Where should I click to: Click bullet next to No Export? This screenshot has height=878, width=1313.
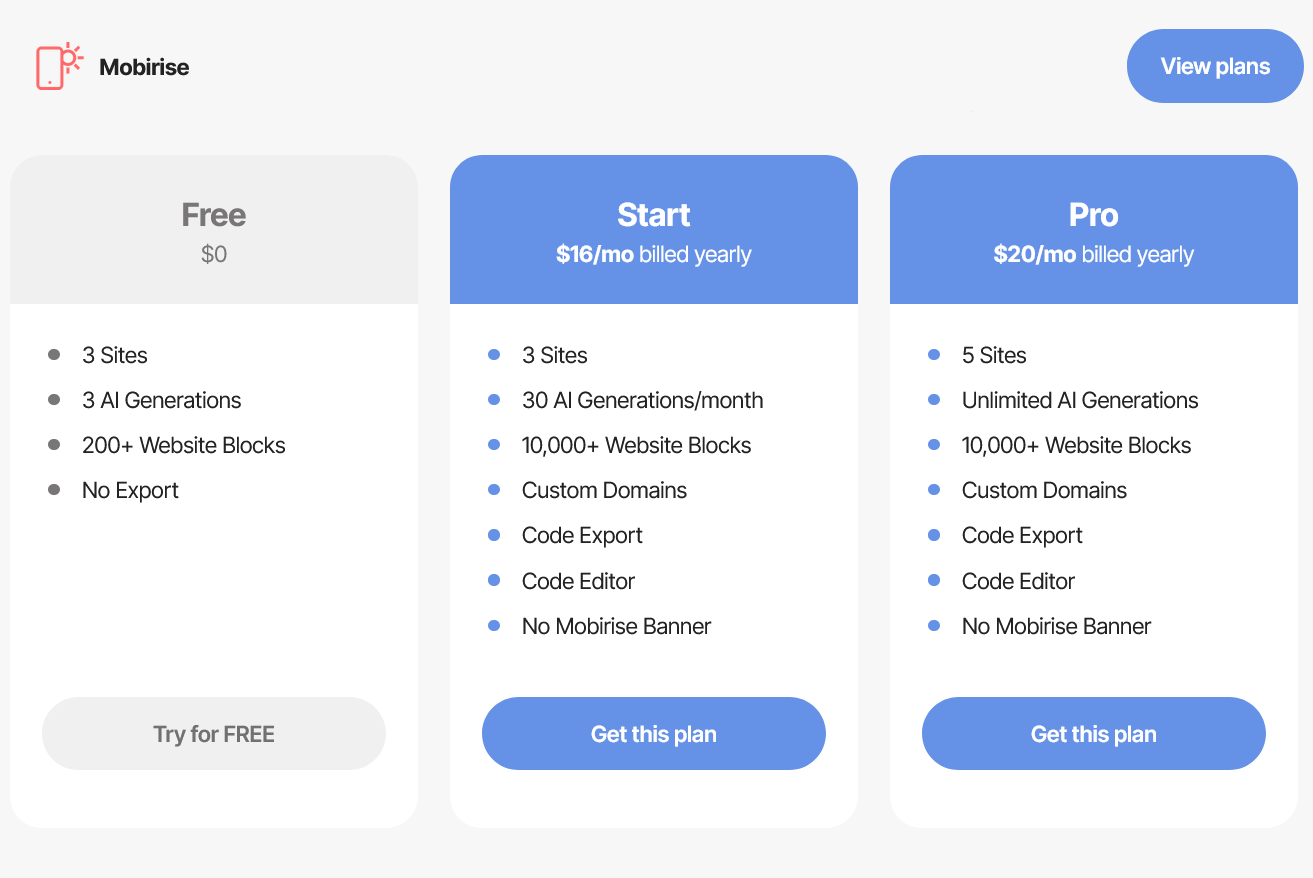pos(54,490)
